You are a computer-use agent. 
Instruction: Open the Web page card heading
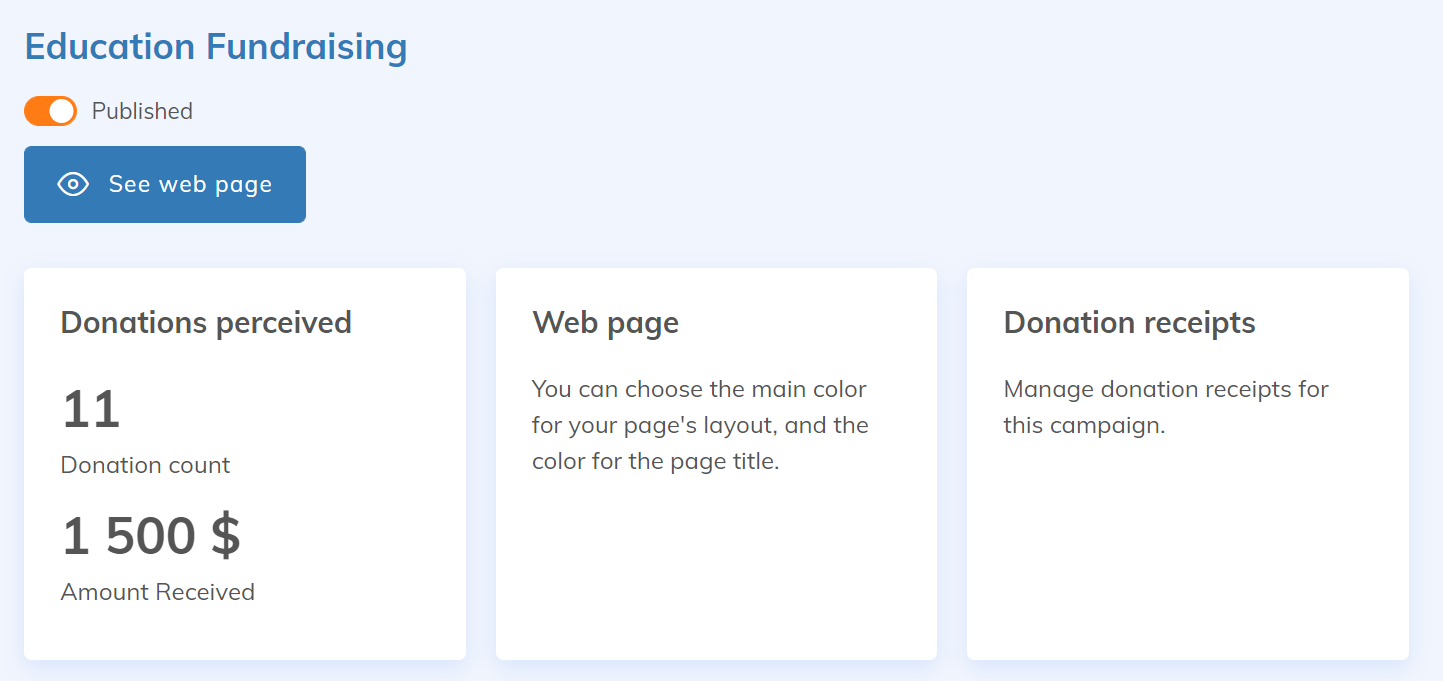click(x=605, y=323)
